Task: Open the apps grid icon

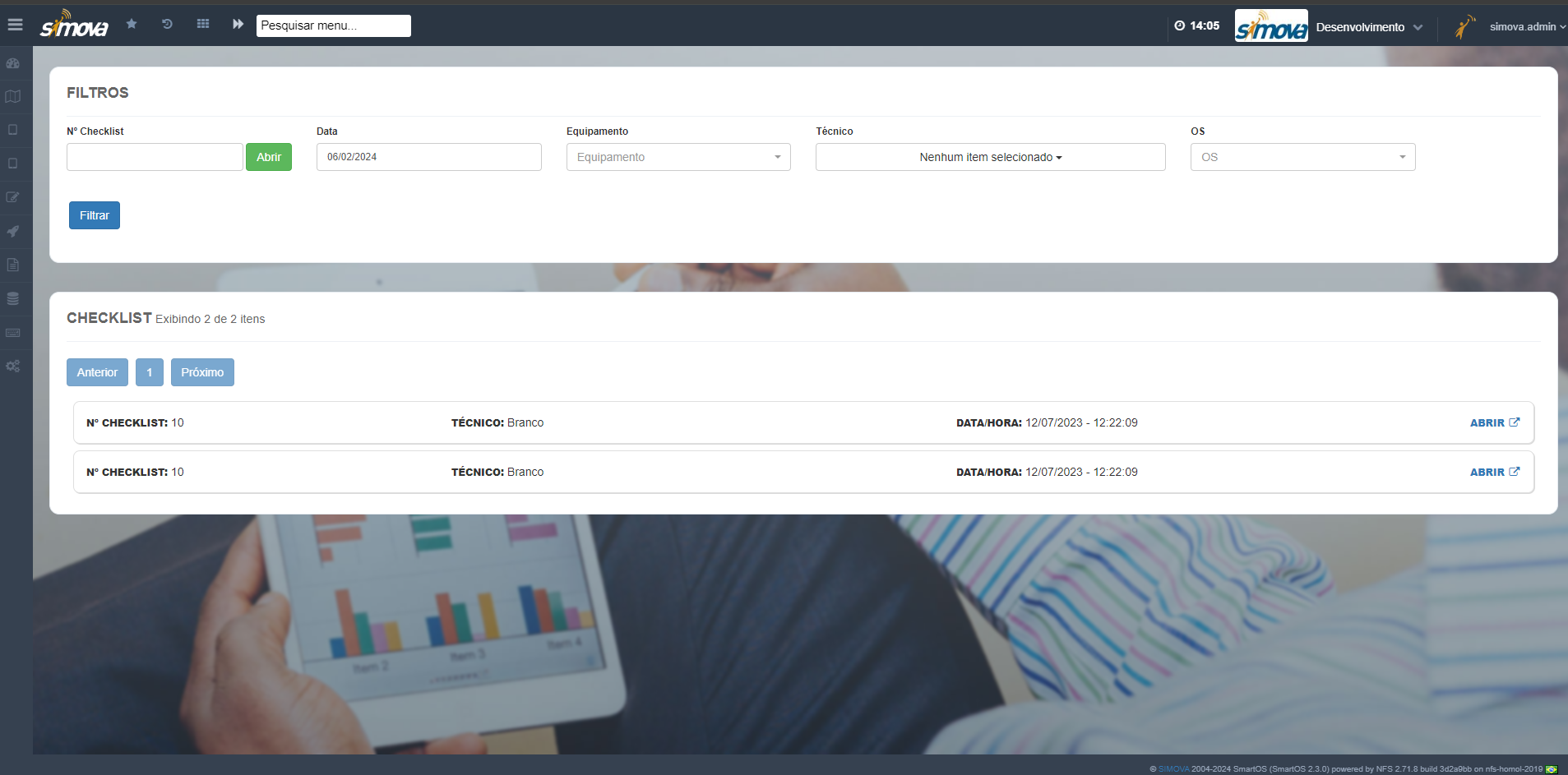Action: click(x=203, y=24)
